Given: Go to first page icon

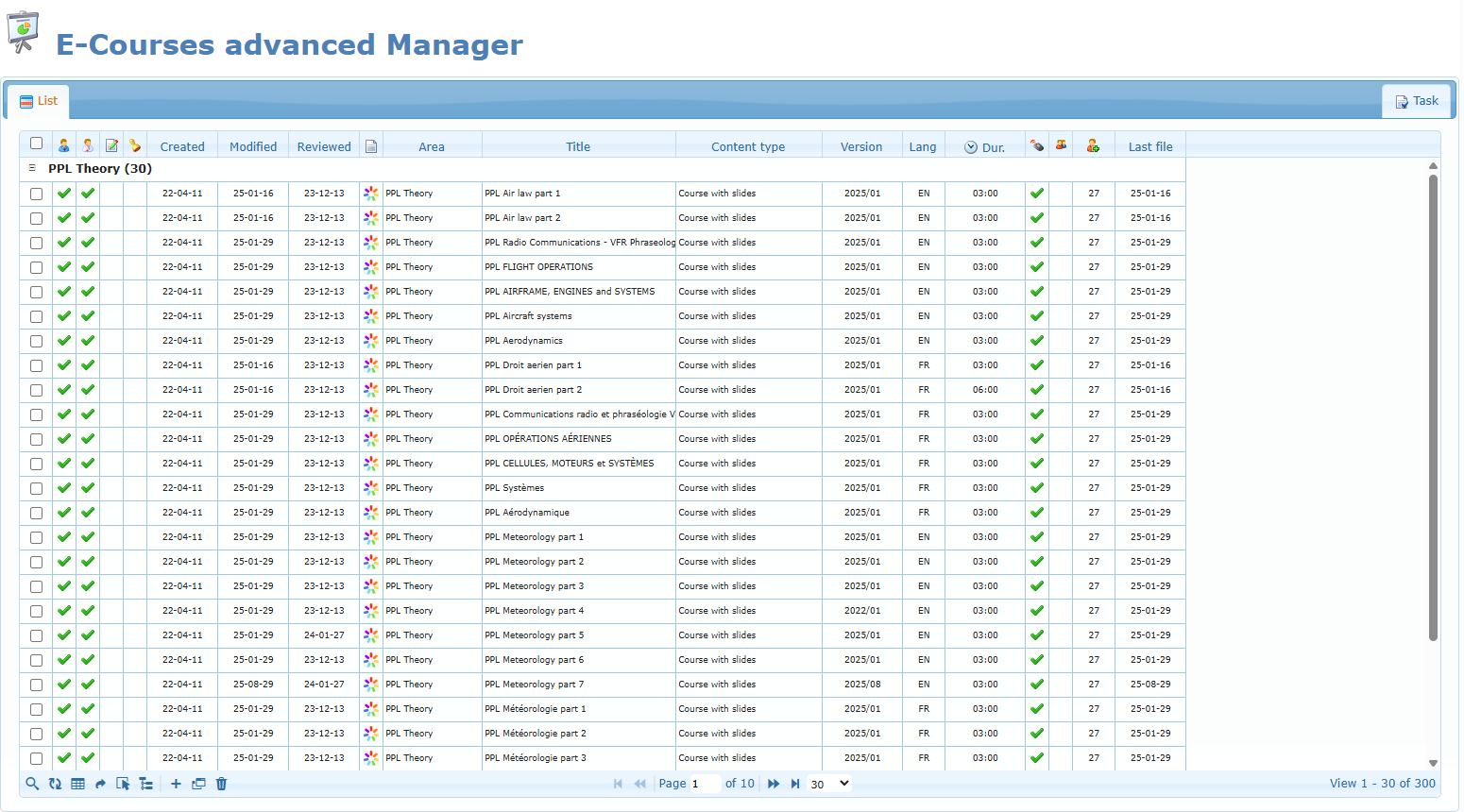Looking at the screenshot, I should tap(618, 784).
